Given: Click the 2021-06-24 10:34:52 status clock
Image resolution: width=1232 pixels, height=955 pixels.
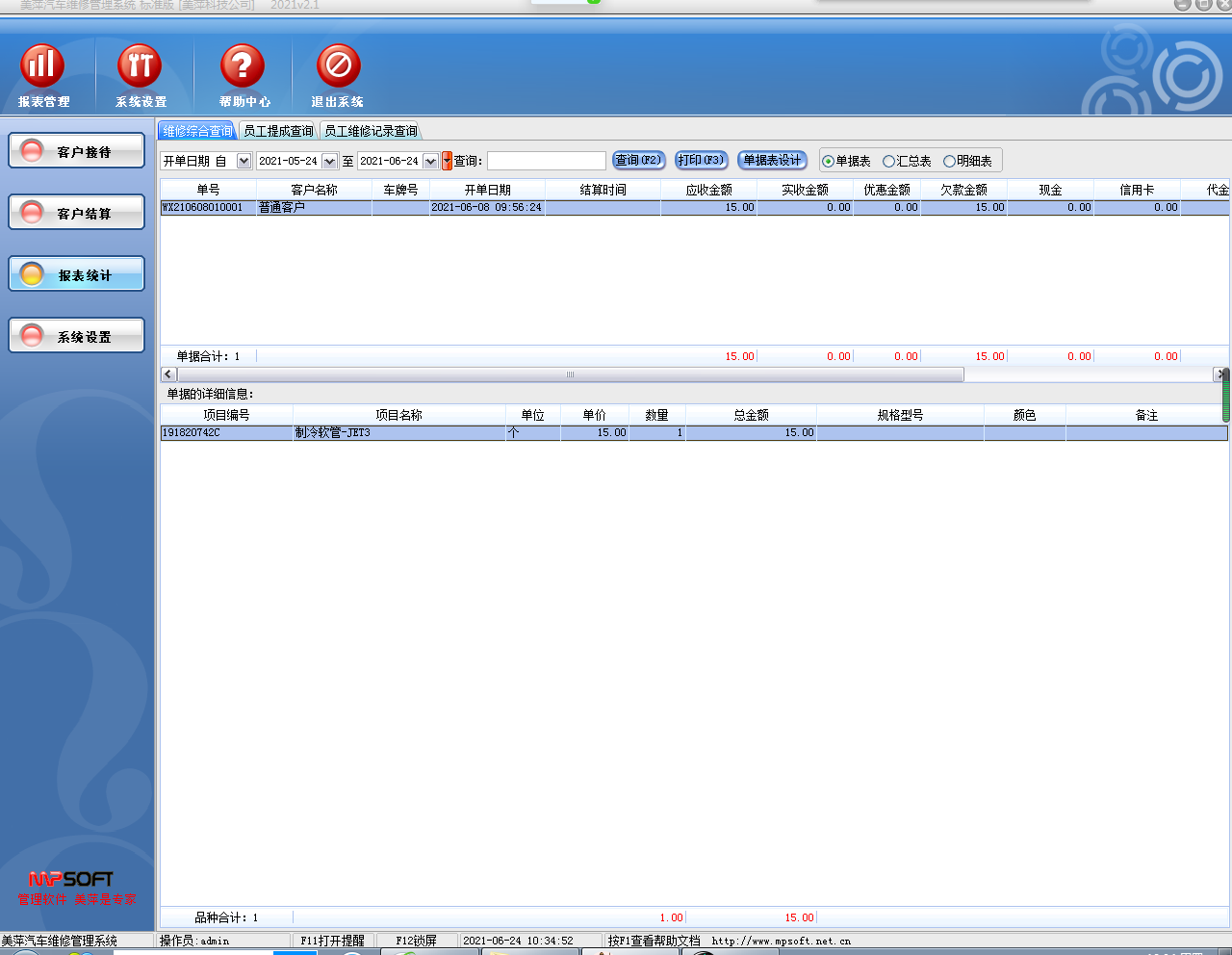Looking at the screenshot, I should (518, 941).
